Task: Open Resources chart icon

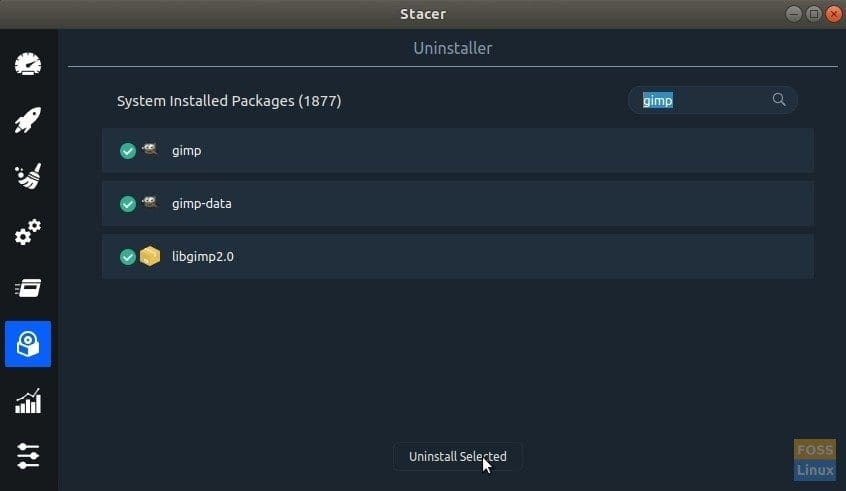Action: [28, 401]
